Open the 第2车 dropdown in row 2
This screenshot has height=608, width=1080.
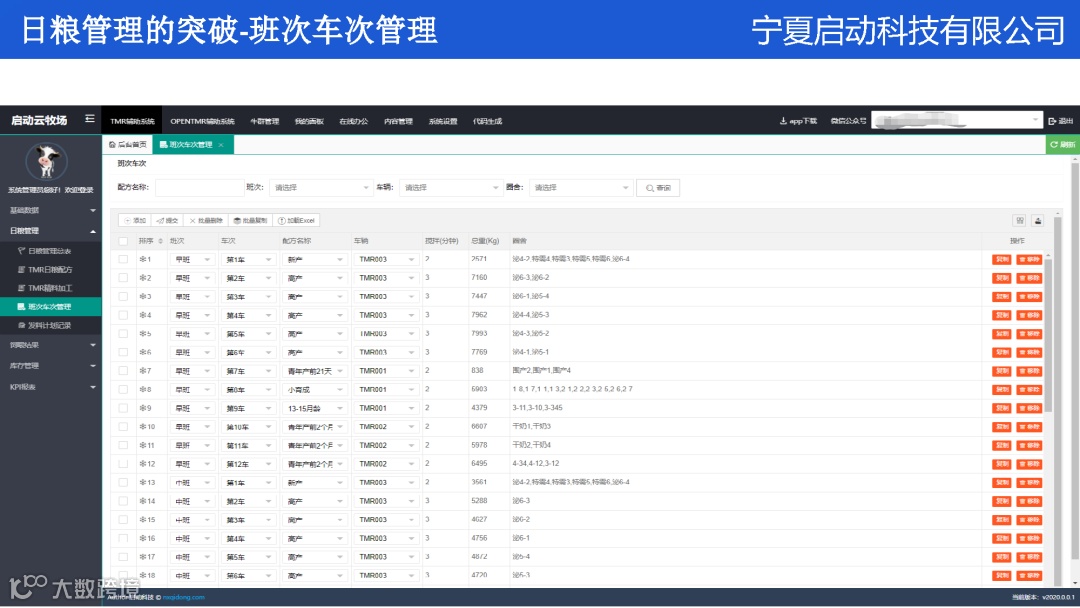(x=248, y=278)
